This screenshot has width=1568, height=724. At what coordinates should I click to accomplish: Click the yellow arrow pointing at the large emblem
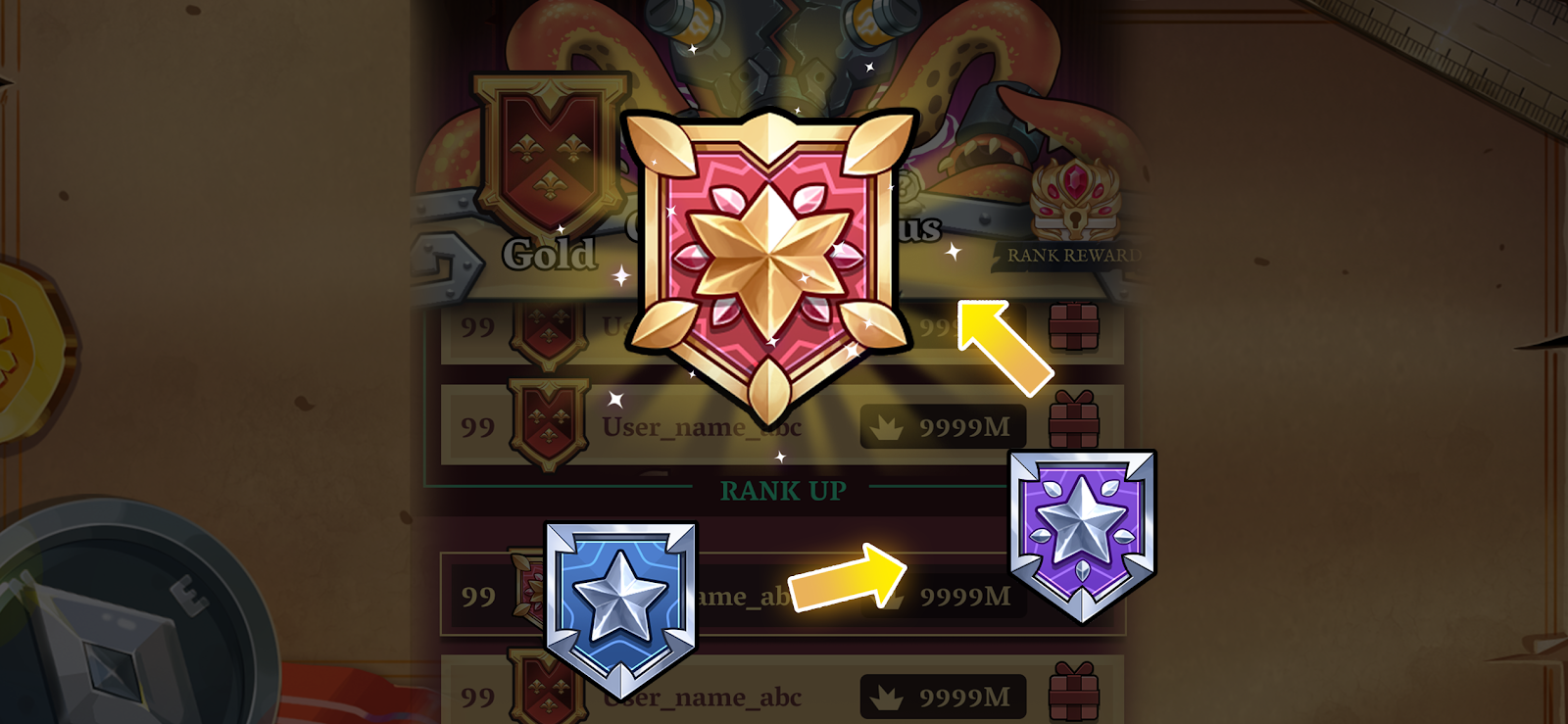coord(1004,347)
